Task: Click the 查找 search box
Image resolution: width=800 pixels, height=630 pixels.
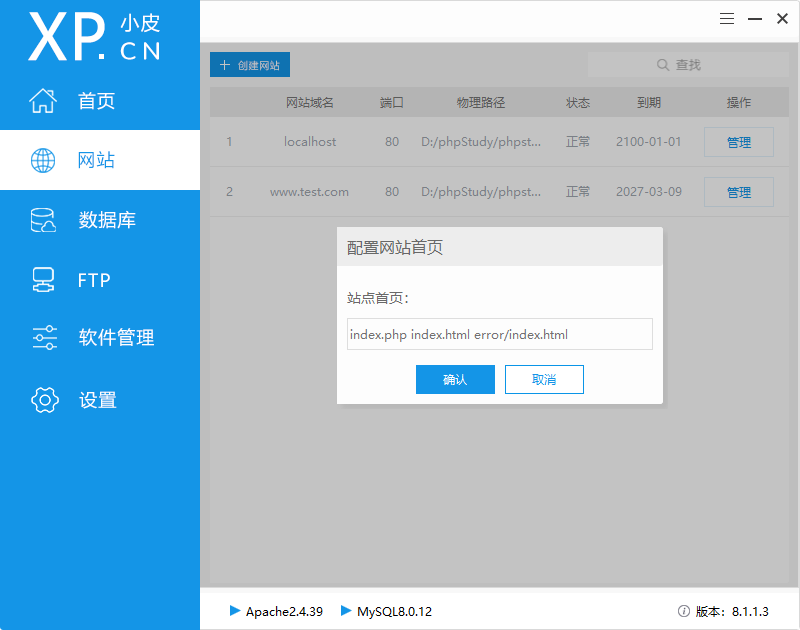Action: pos(688,65)
